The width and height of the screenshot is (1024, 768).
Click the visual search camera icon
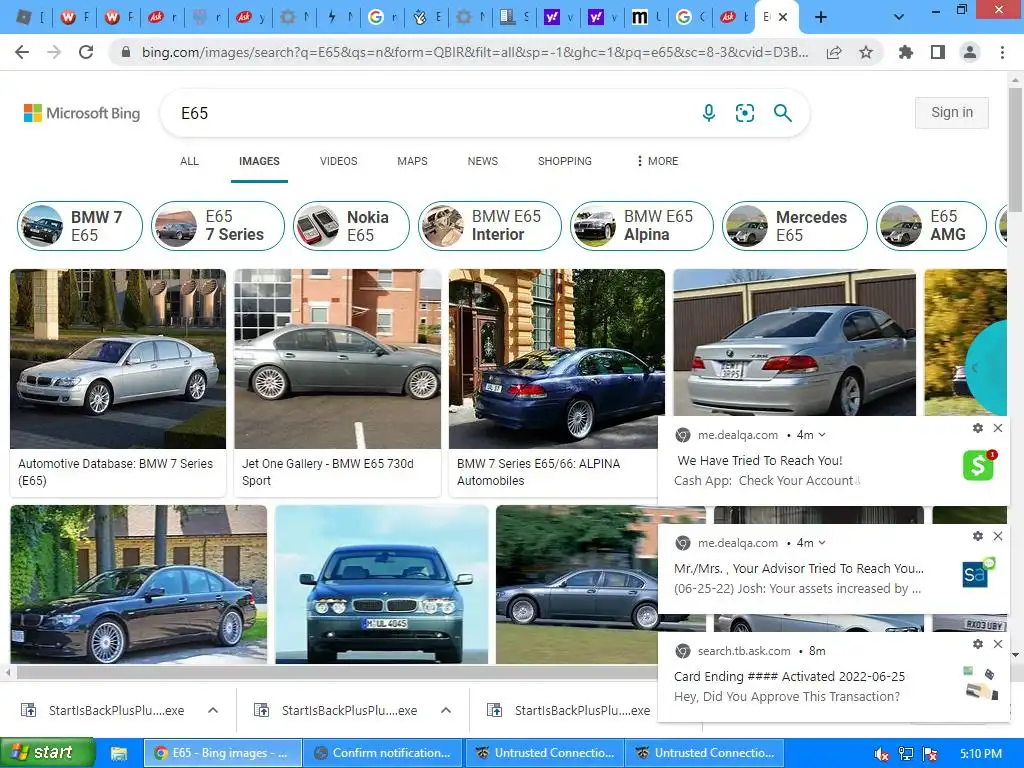coord(744,113)
